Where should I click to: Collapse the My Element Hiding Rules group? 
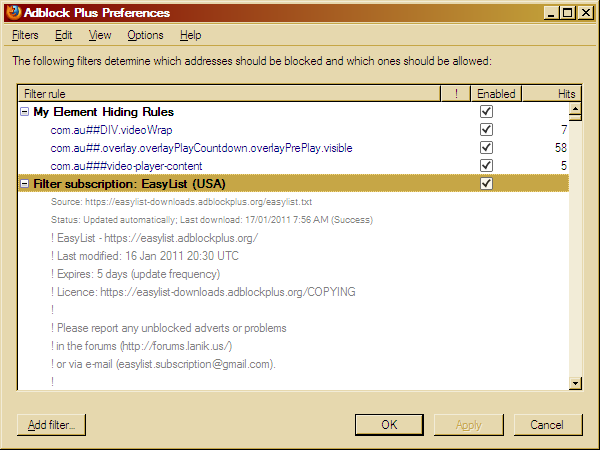[x=24, y=112]
